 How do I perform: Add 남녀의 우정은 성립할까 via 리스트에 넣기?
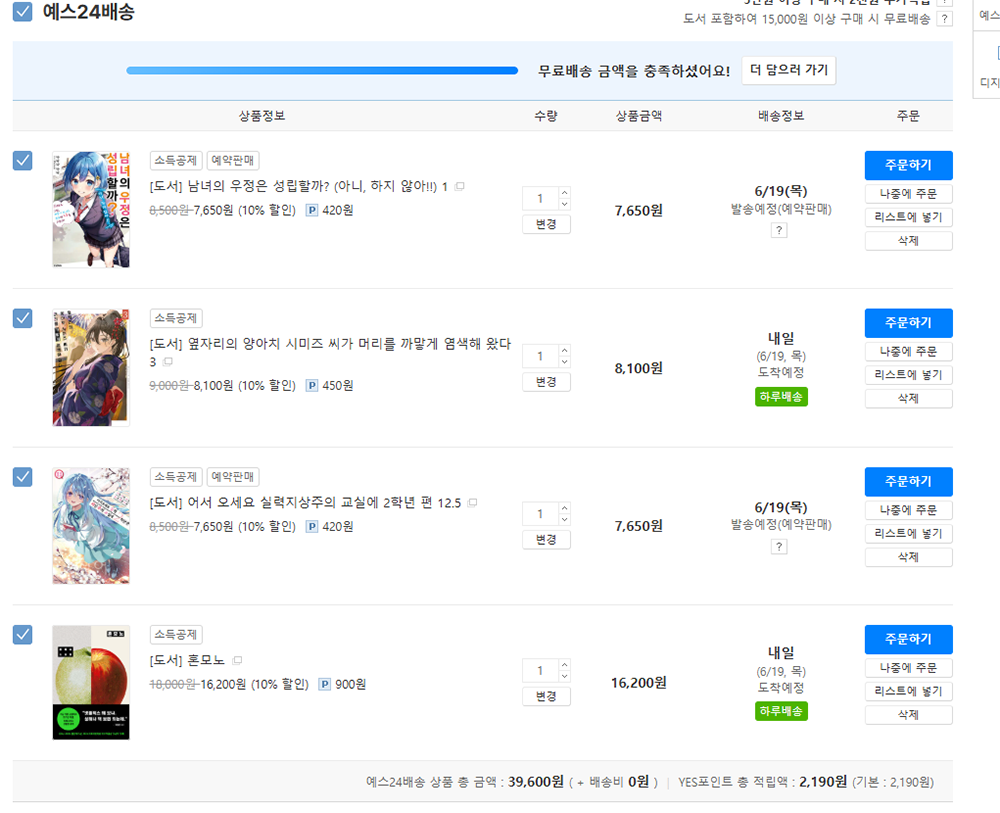[908, 217]
